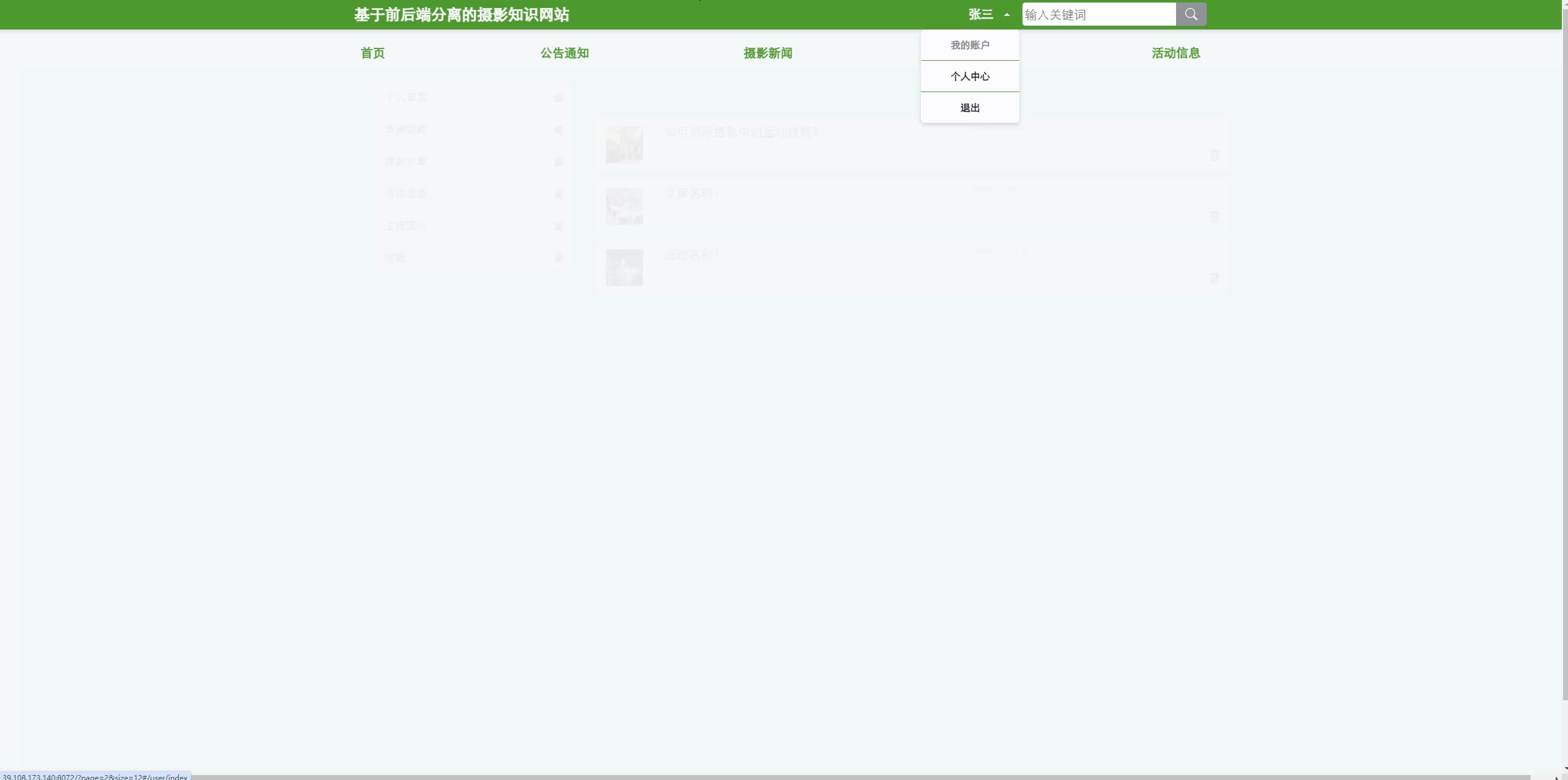Click the horizontal scrollbar at bottom
Image resolution: width=1568 pixels, height=780 pixels.
coord(860,777)
